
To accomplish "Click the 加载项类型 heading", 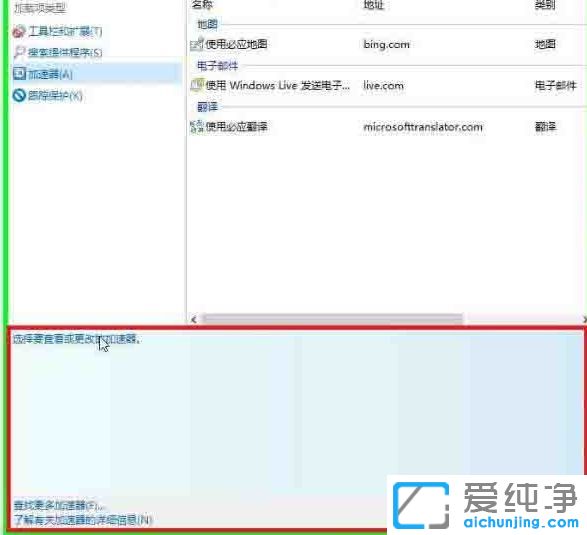I will [x=40, y=8].
